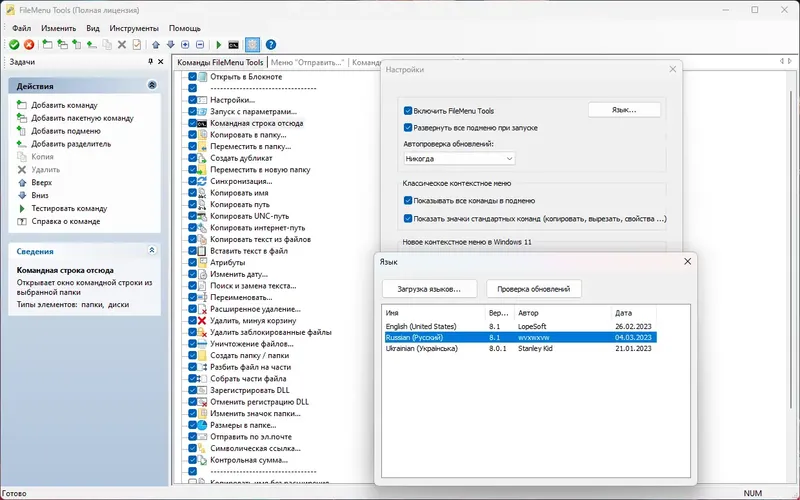
Task: Click the Язык... button in Настройки
Action: [624, 110]
